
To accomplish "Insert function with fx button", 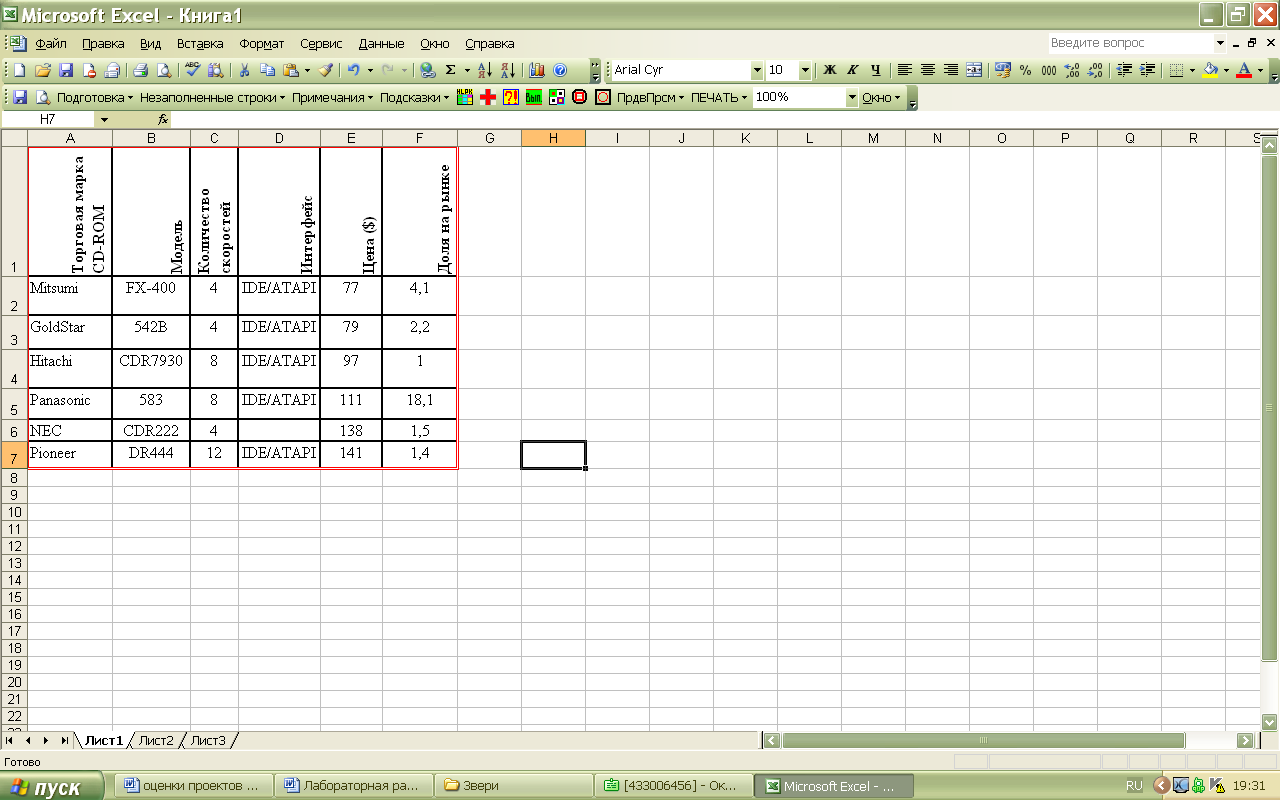I will click(x=163, y=119).
